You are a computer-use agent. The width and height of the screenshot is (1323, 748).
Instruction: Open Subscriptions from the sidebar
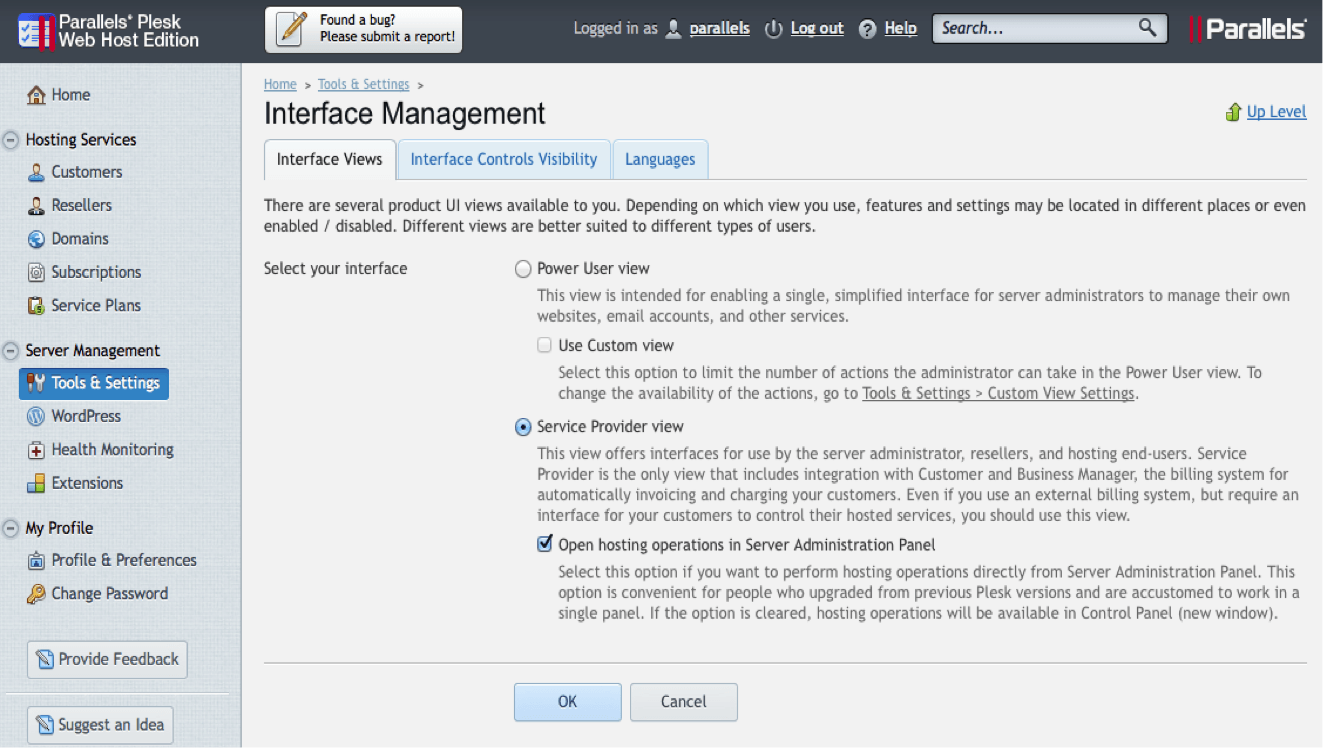tap(96, 272)
